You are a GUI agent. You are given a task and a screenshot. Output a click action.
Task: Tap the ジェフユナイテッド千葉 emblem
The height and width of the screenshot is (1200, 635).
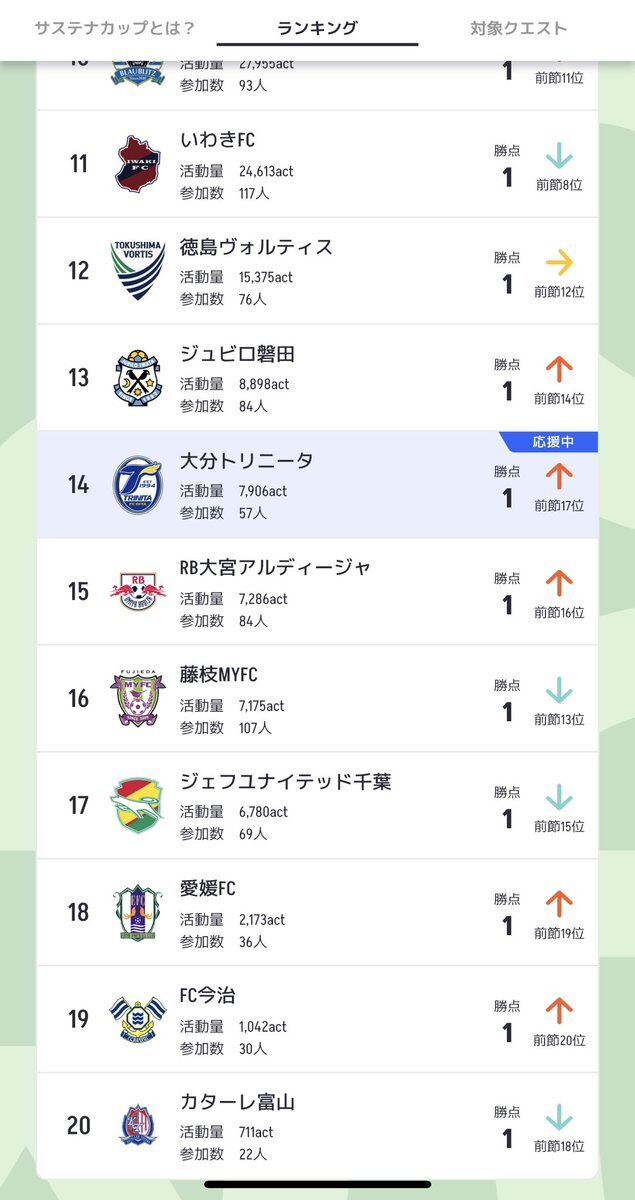[x=138, y=805]
